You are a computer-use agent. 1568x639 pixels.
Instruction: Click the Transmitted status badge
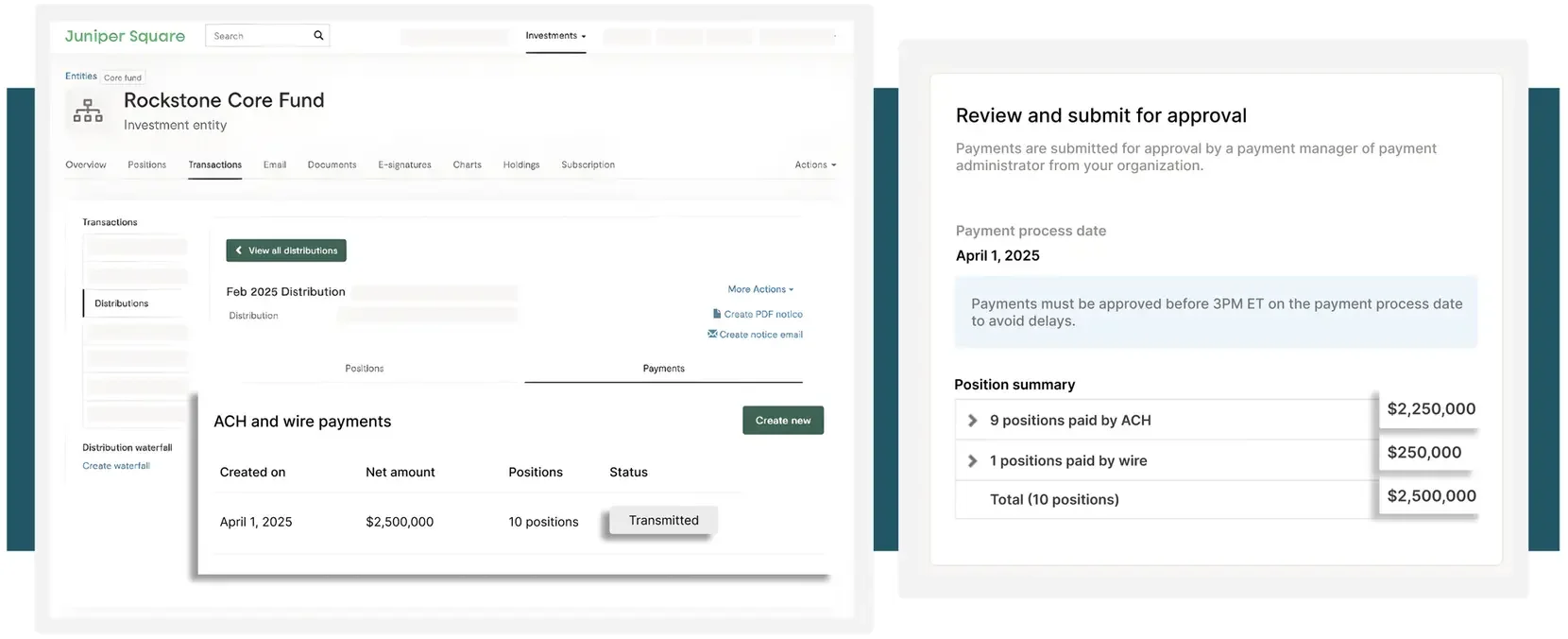664,521
